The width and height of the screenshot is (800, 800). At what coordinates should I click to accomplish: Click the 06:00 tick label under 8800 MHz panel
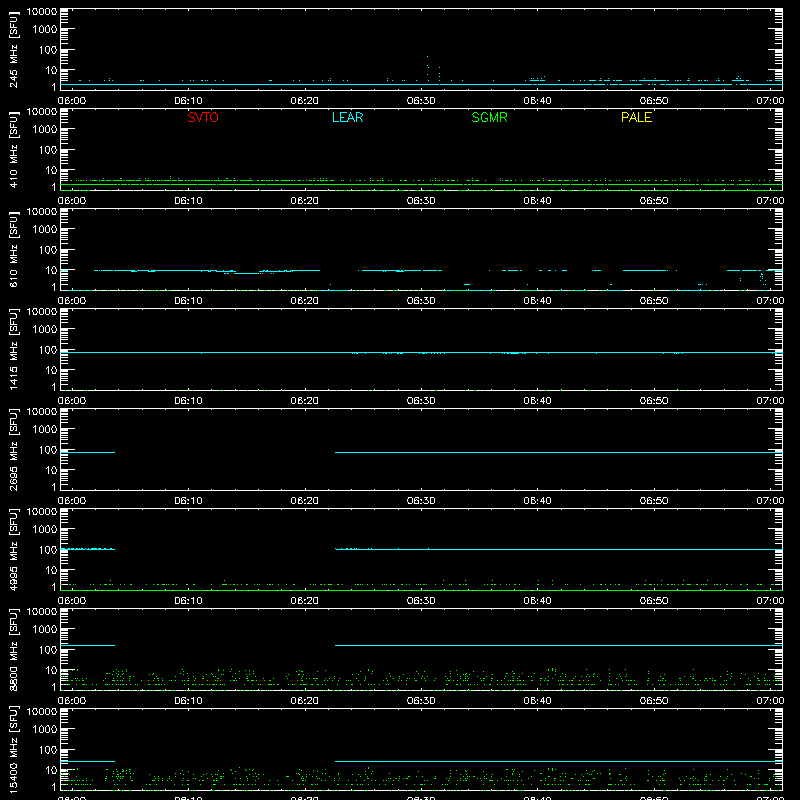click(x=72, y=701)
